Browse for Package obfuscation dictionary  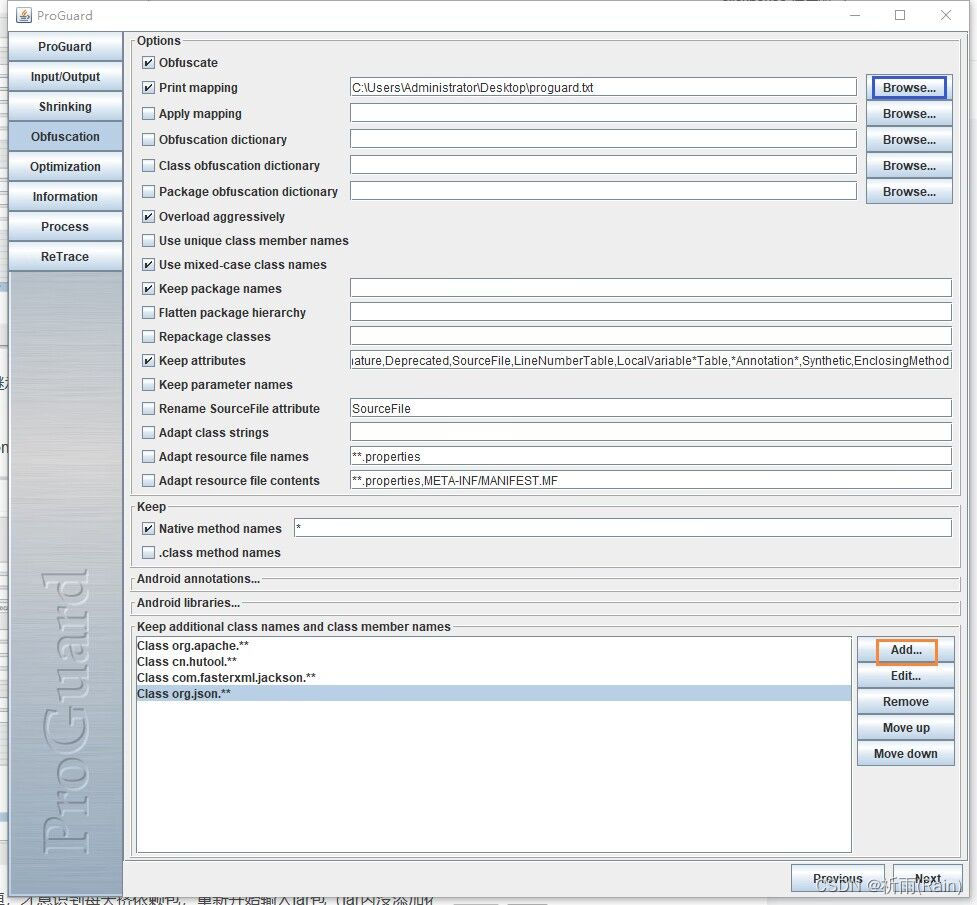coord(909,191)
